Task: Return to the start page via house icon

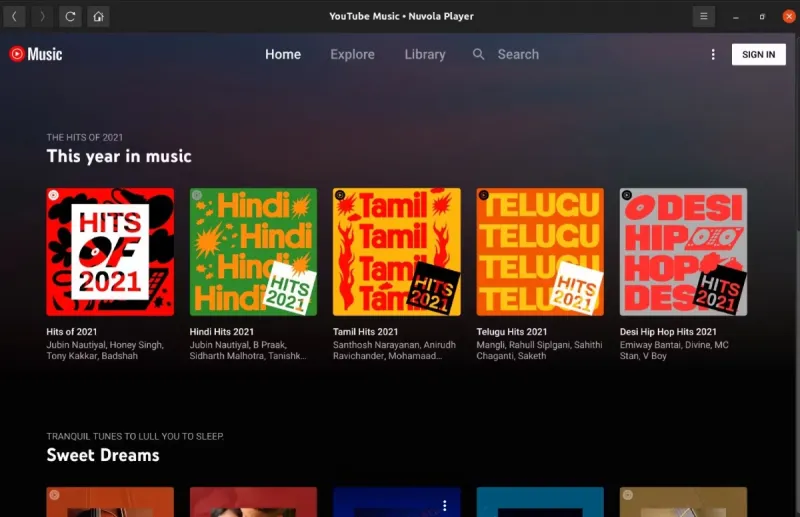Action: [x=98, y=16]
